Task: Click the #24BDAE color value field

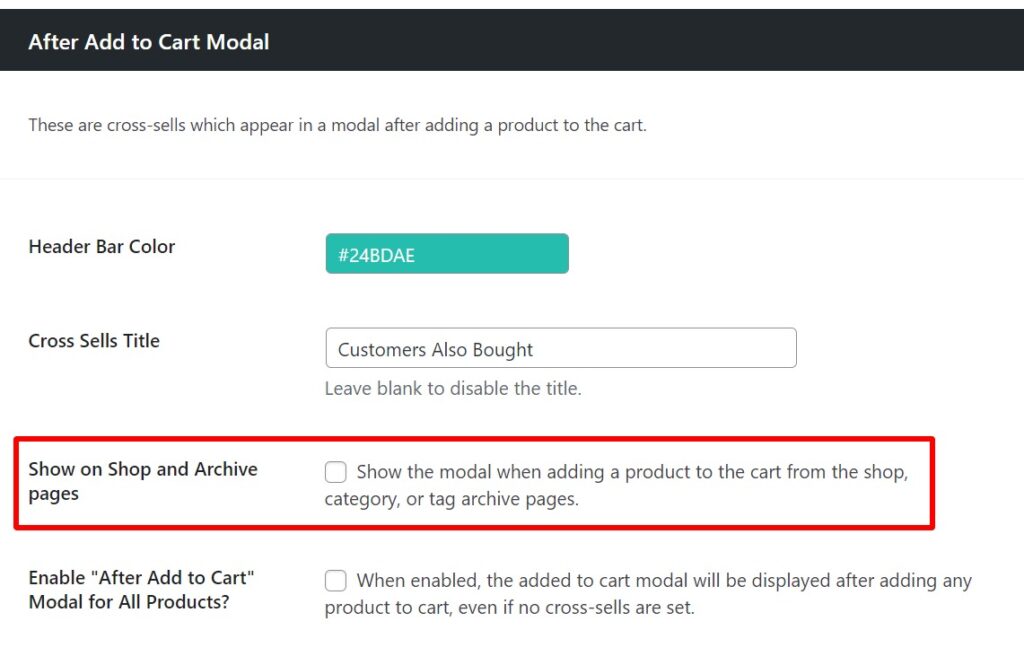Action: pos(446,253)
